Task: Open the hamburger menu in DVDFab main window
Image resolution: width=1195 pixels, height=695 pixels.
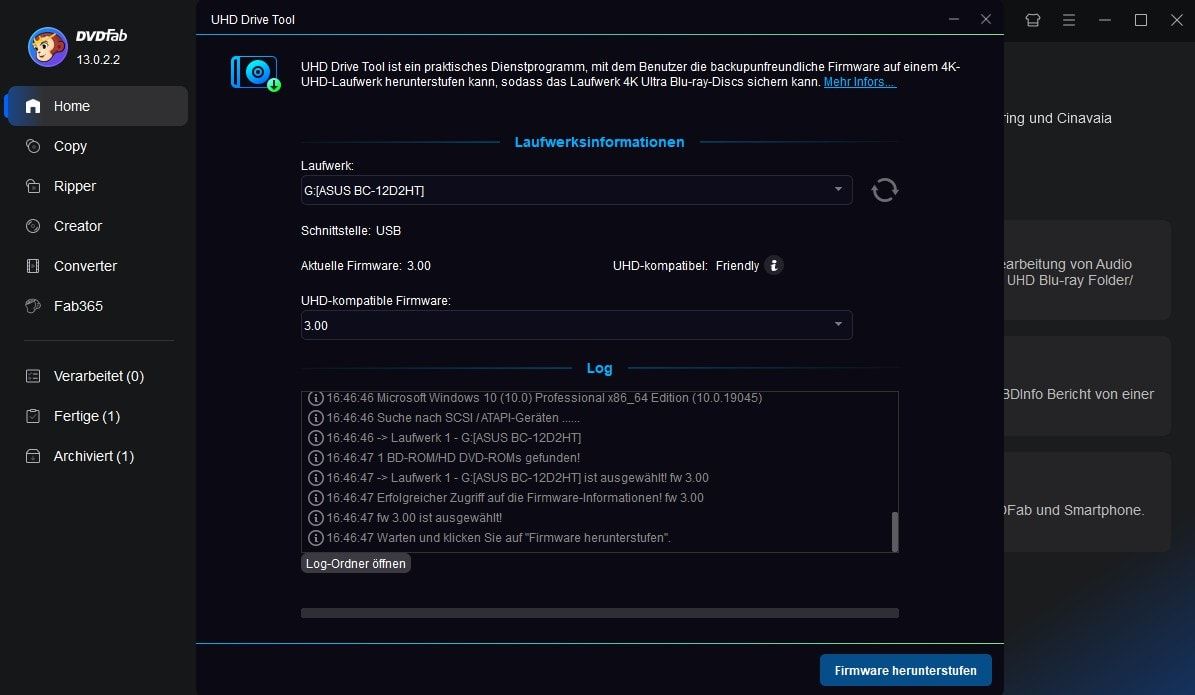Action: pyautogui.click(x=1069, y=20)
